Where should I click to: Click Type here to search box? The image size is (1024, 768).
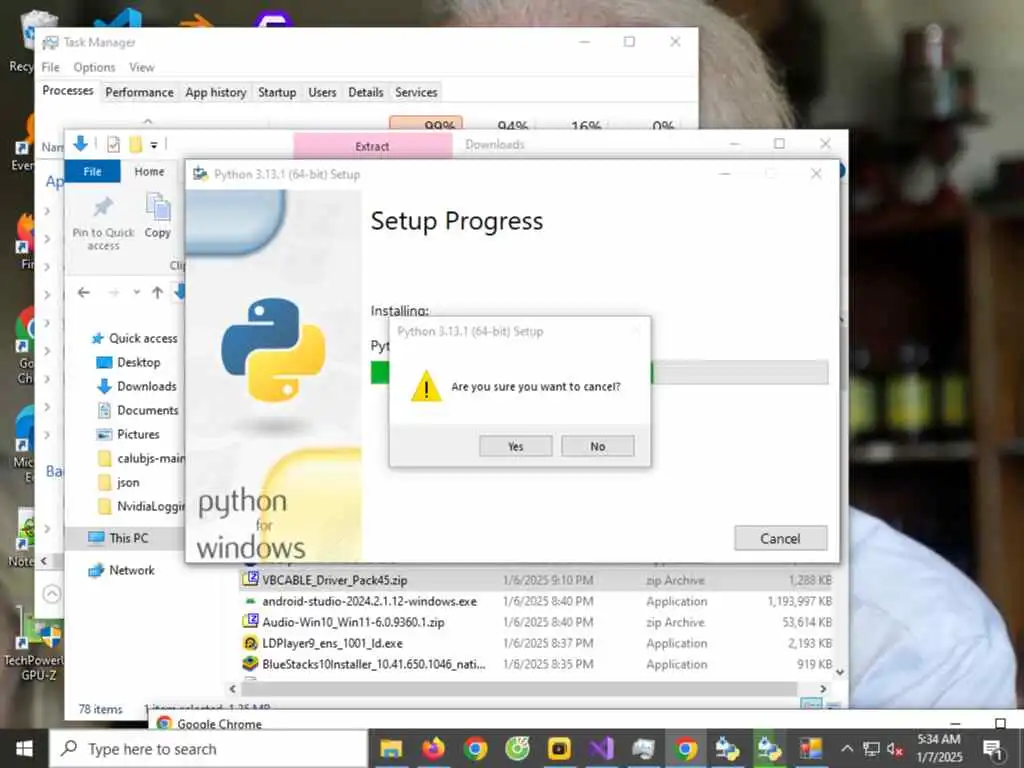click(209, 748)
